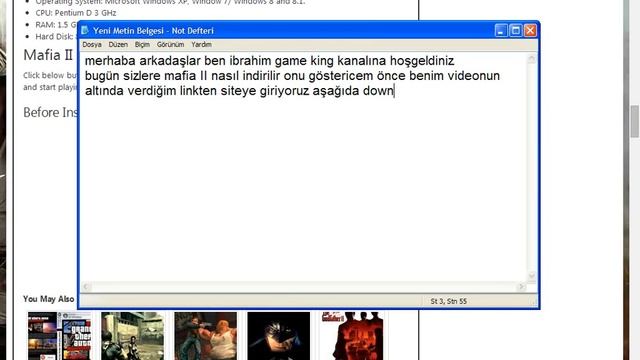Open the third thumbnail with bald man
The width and height of the screenshot is (640, 360).
(205, 336)
